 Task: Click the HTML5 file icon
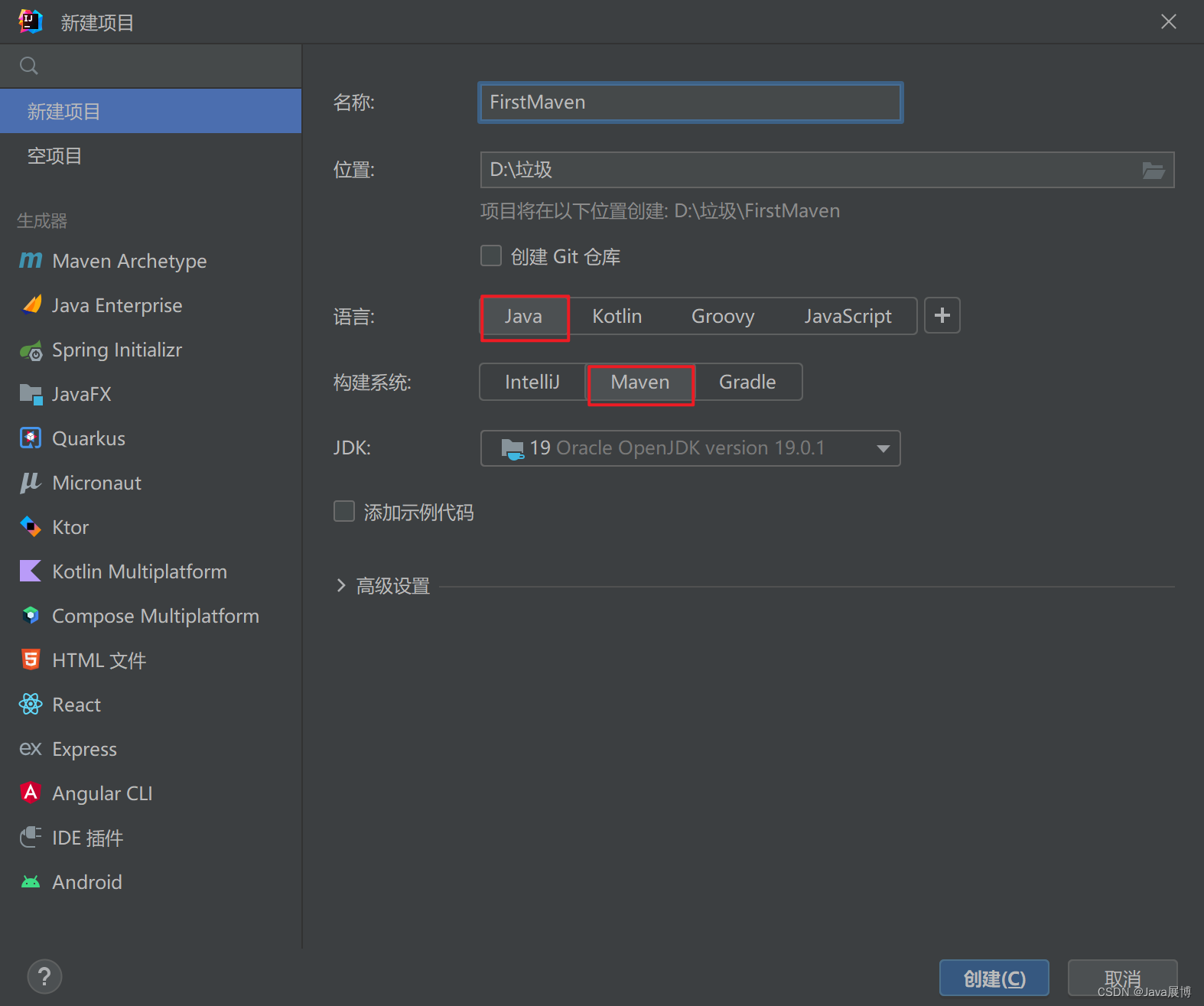tap(31, 659)
